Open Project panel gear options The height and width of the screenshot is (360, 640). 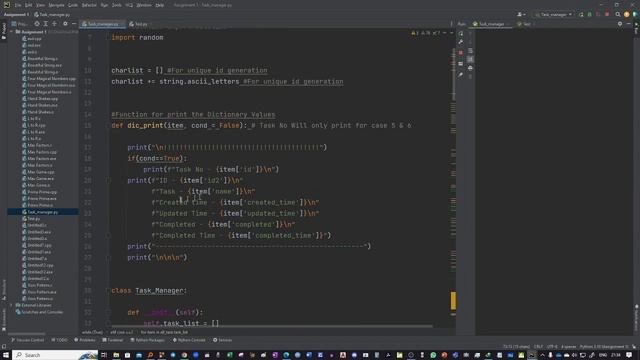(x=65, y=24)
